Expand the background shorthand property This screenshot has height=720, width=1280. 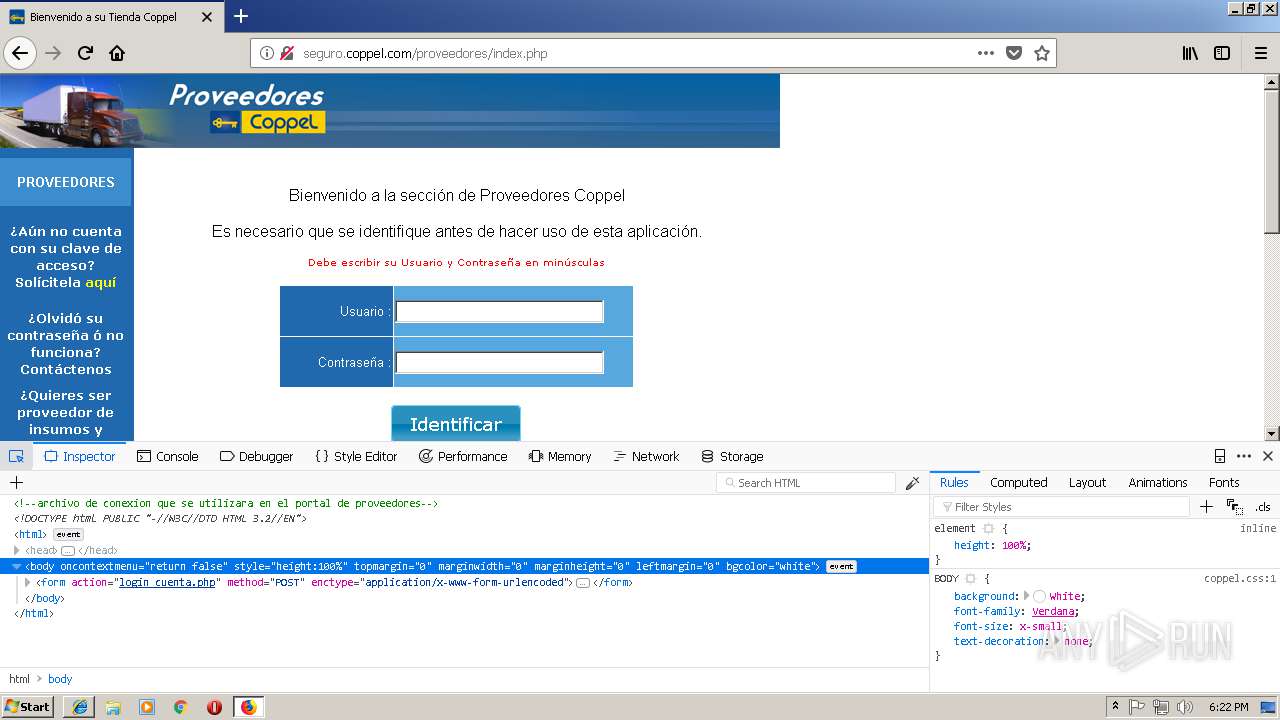[x=1026, y=596]
